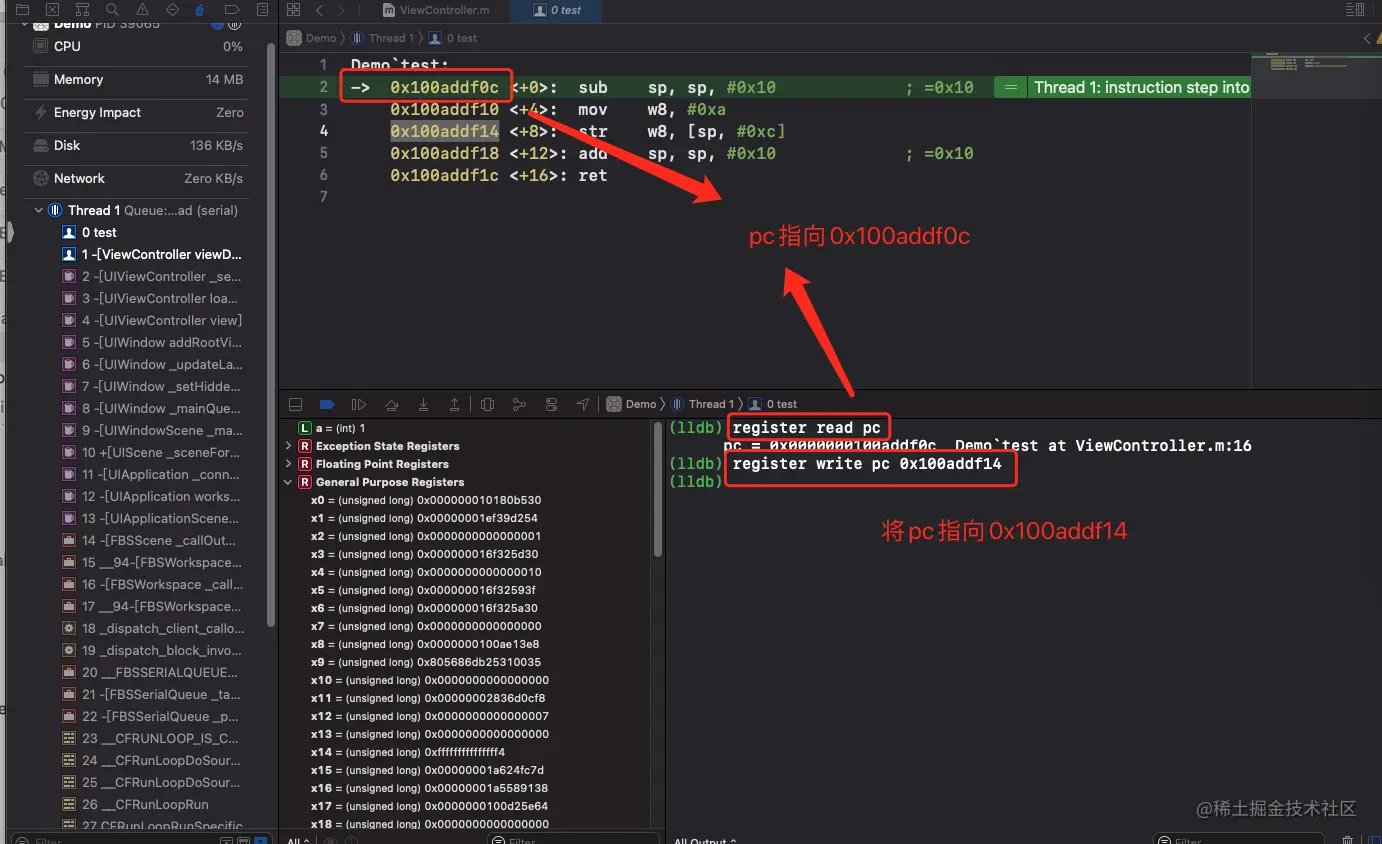The width and height of the screenshot is (1382, 844).
Task: Open the All Output console filter menu
Action: 705,840
